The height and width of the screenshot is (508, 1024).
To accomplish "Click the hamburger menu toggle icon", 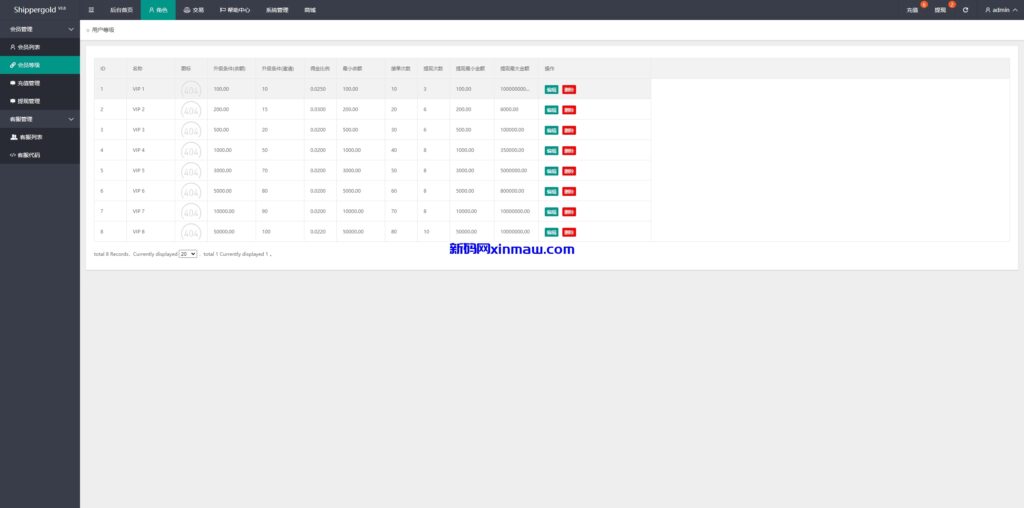I will 92,9.
